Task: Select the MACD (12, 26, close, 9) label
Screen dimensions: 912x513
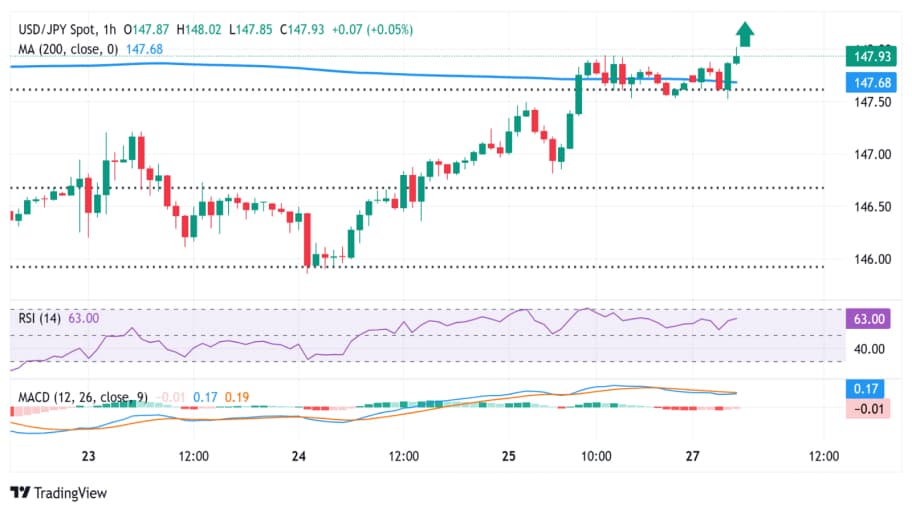Action: (x=83, y=397)
